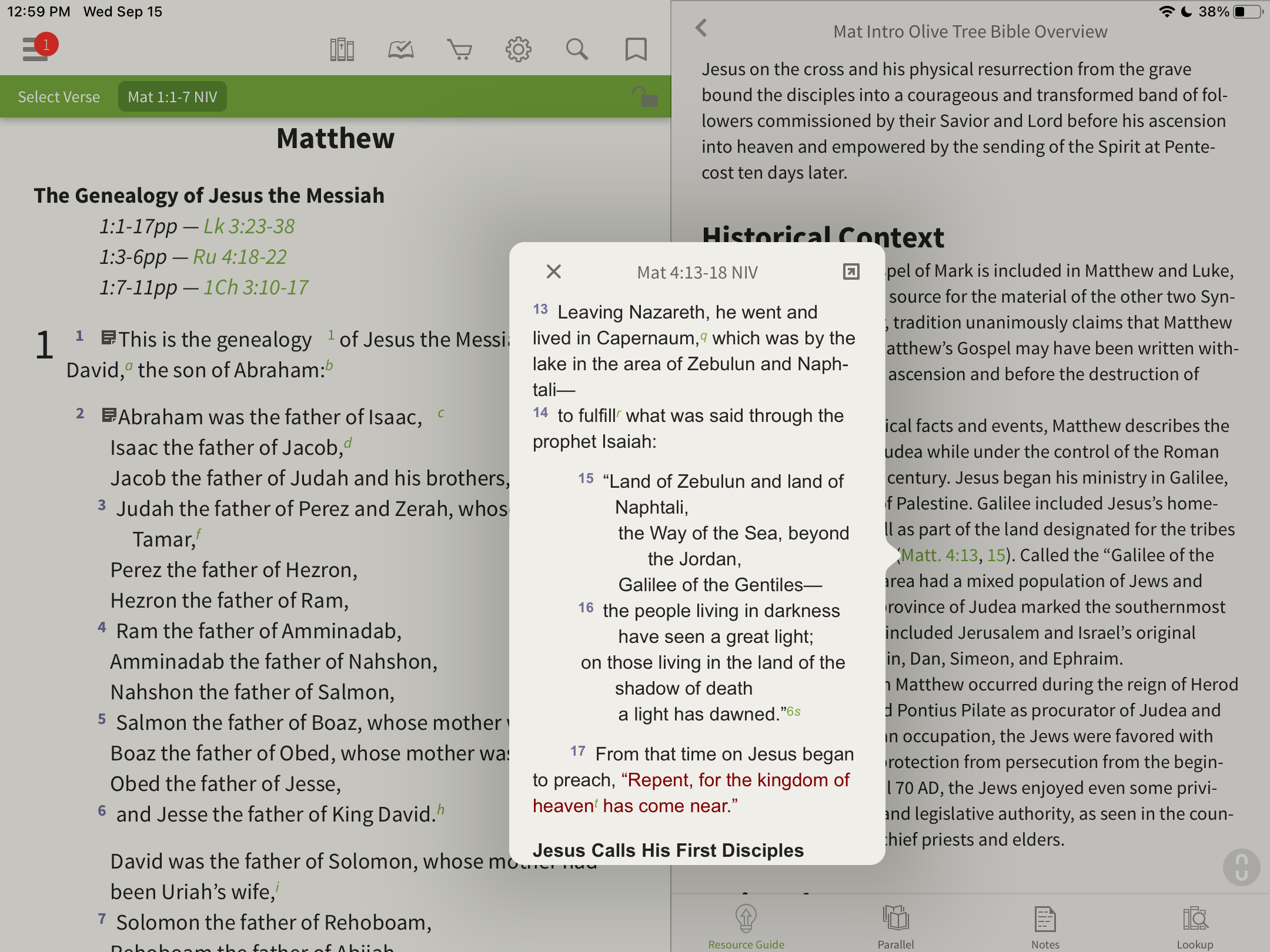
Task: Open the Lookup tab
Action: (1194, 926)
